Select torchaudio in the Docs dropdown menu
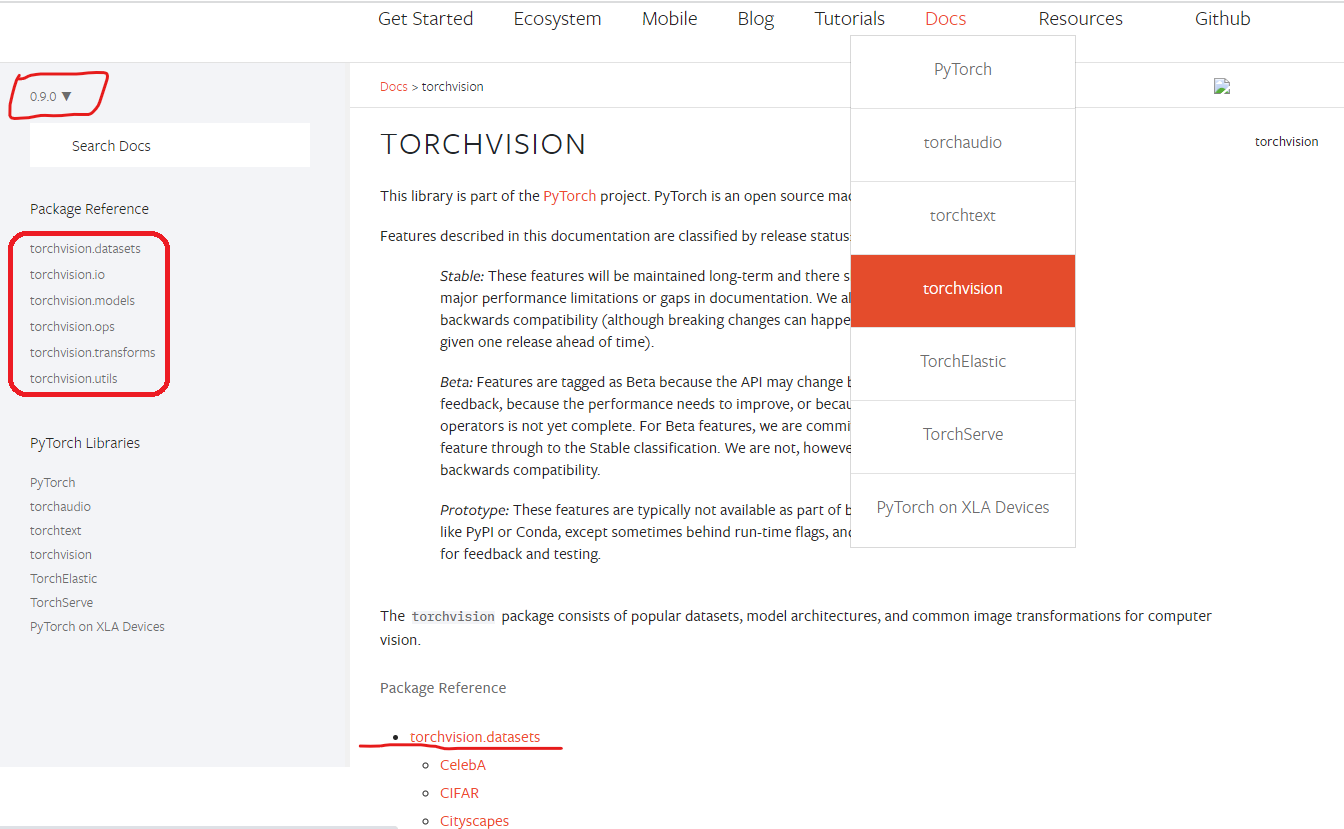 coord(963,143)
